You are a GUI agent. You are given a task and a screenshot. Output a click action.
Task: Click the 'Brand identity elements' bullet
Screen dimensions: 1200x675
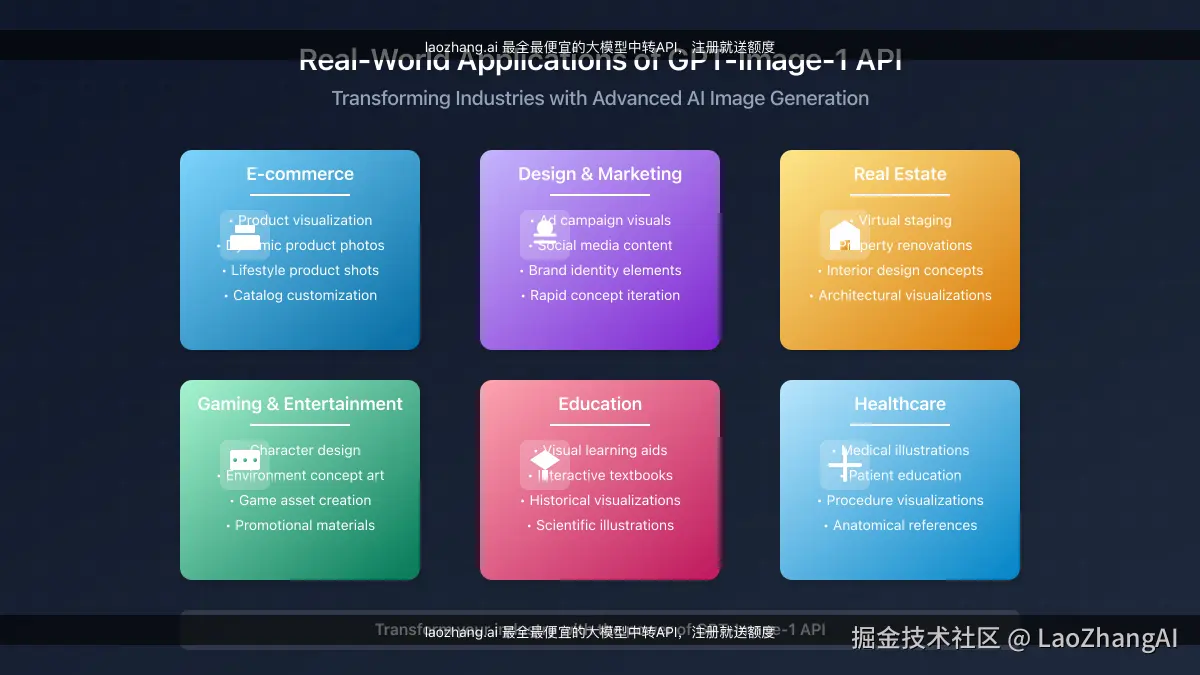coord(600,270)
